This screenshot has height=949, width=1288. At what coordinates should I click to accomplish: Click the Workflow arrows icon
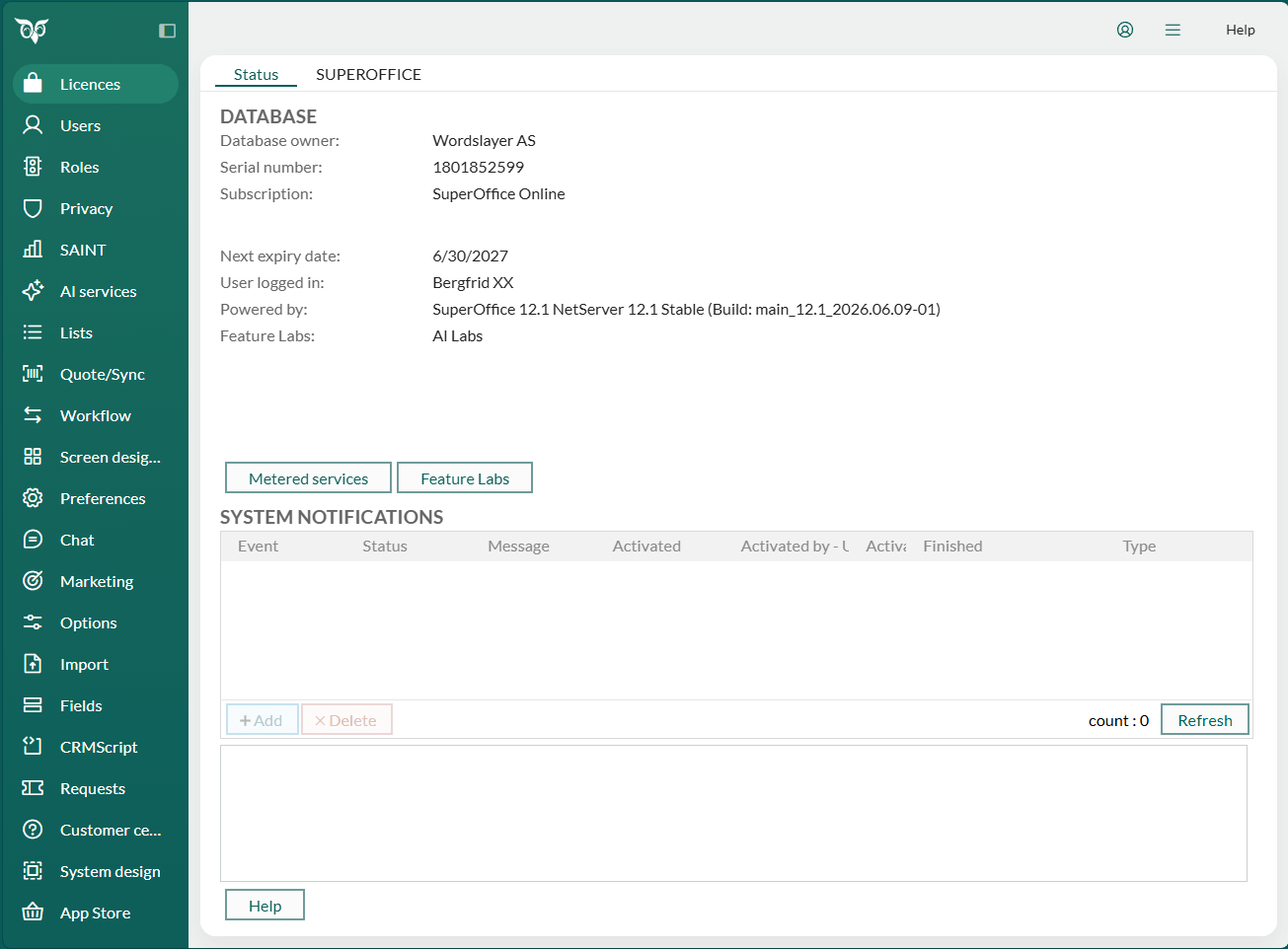[33, 415]
